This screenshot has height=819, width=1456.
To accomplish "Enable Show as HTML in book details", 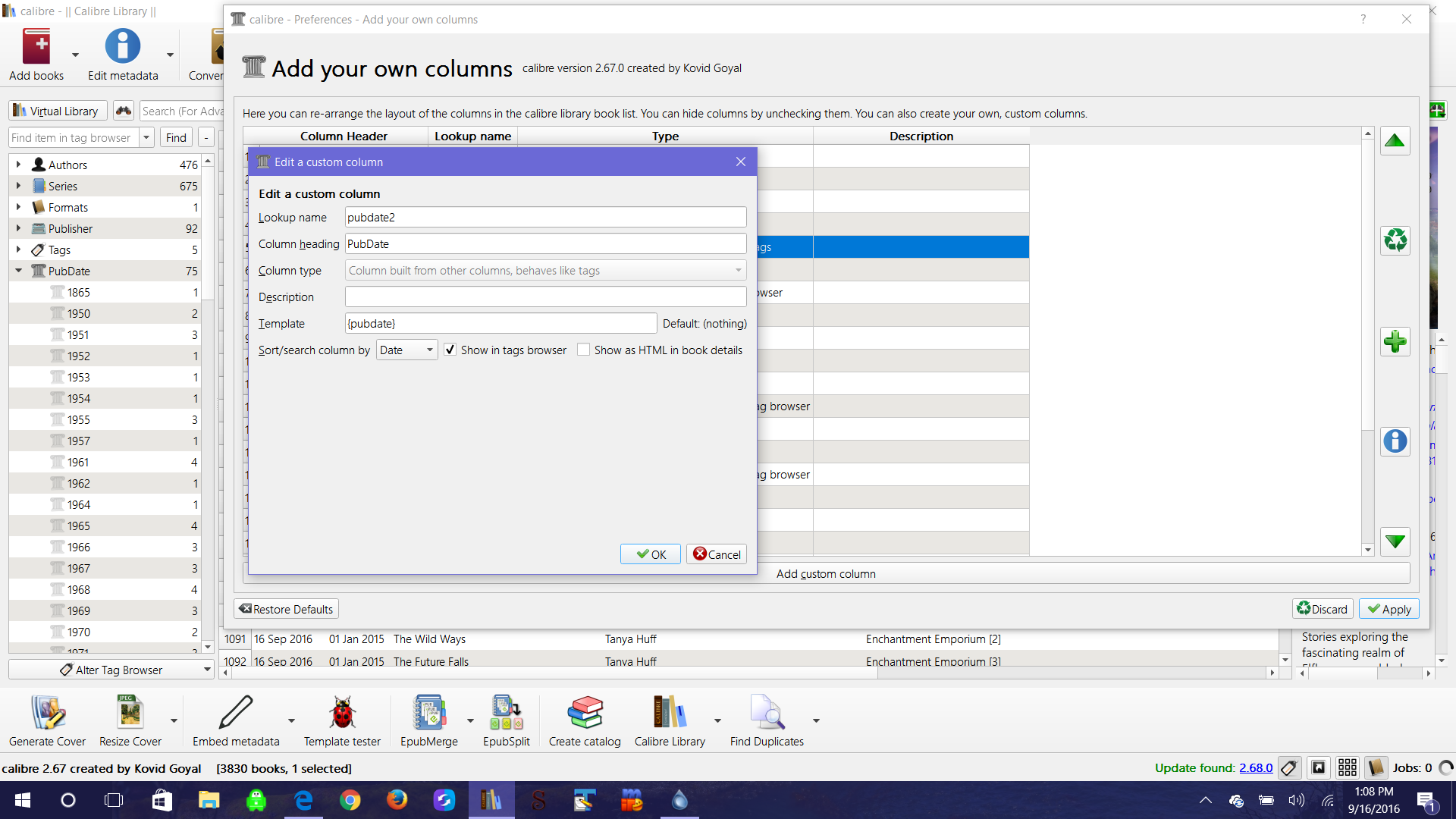I will coord(583,350).
